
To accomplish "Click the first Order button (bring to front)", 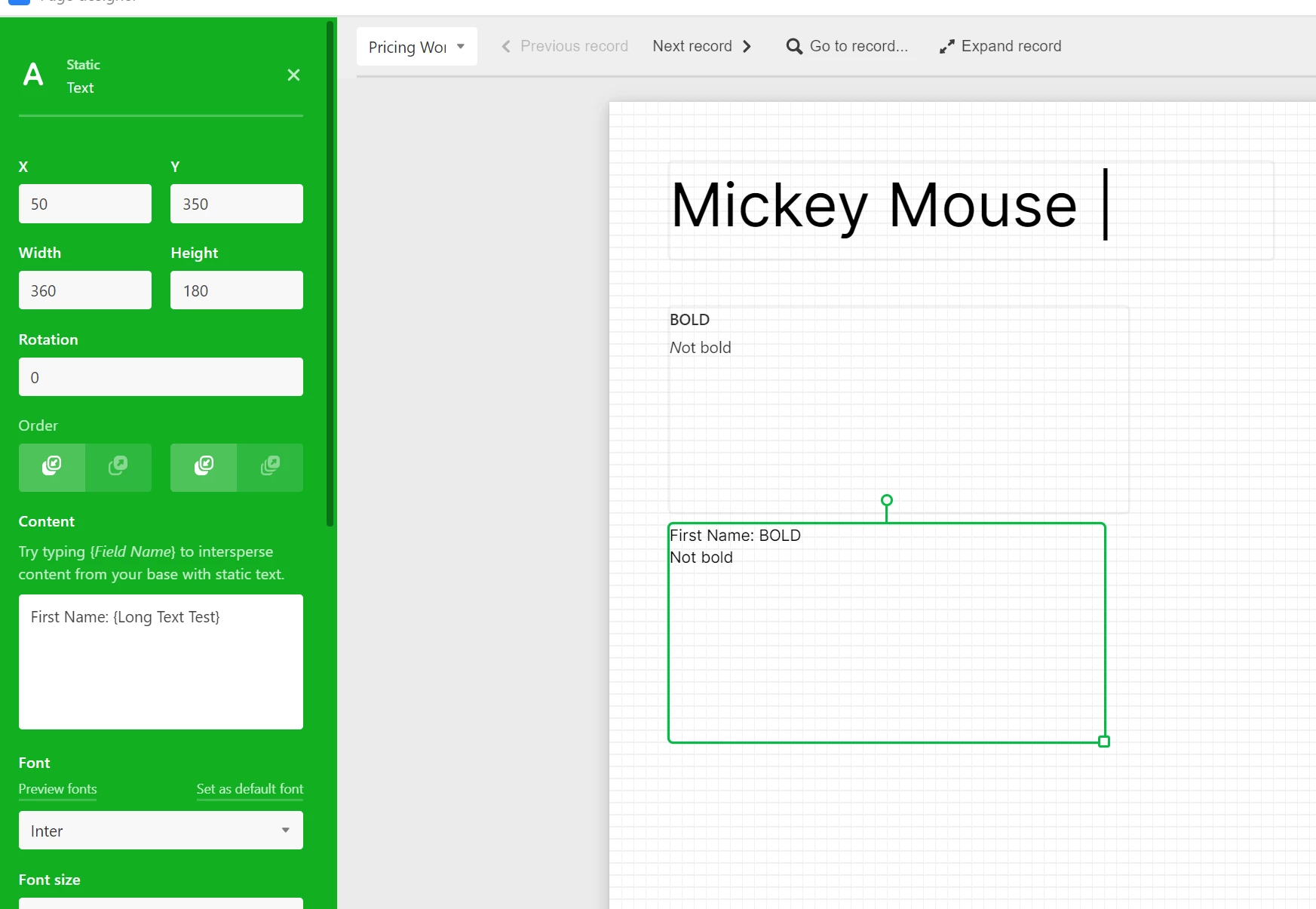I will click(x=52, y=467).
